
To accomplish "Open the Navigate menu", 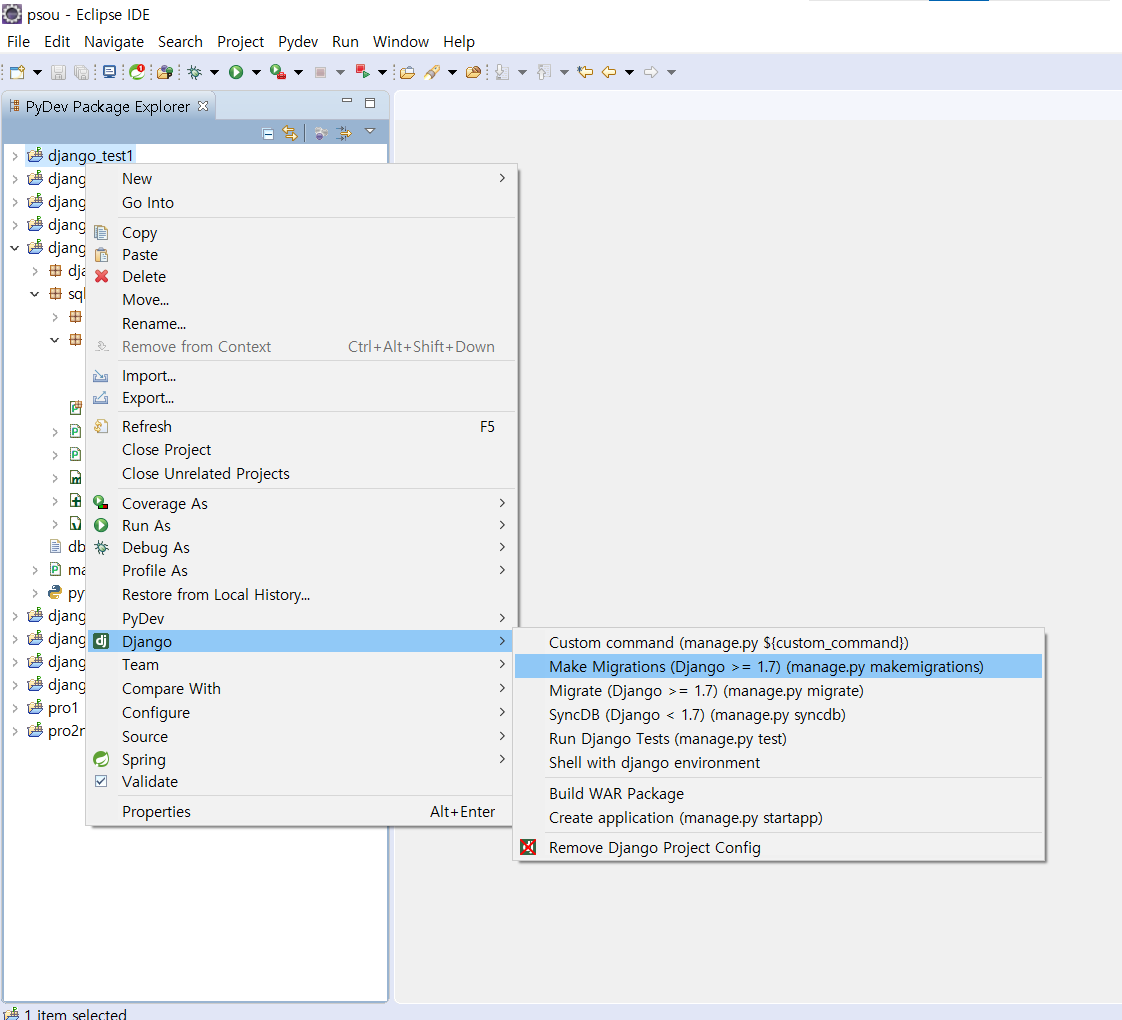I will pyautogui.click(x=114, y=42).
